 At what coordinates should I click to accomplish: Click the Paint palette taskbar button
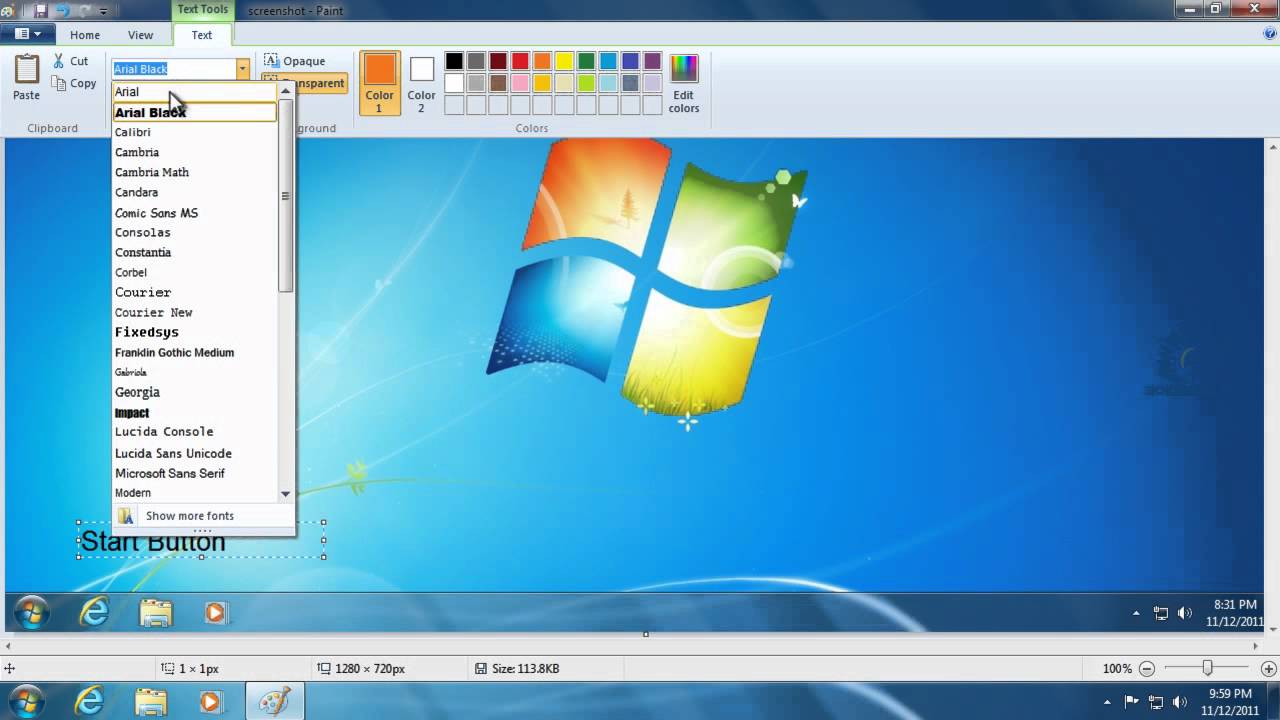click(274, 702)
